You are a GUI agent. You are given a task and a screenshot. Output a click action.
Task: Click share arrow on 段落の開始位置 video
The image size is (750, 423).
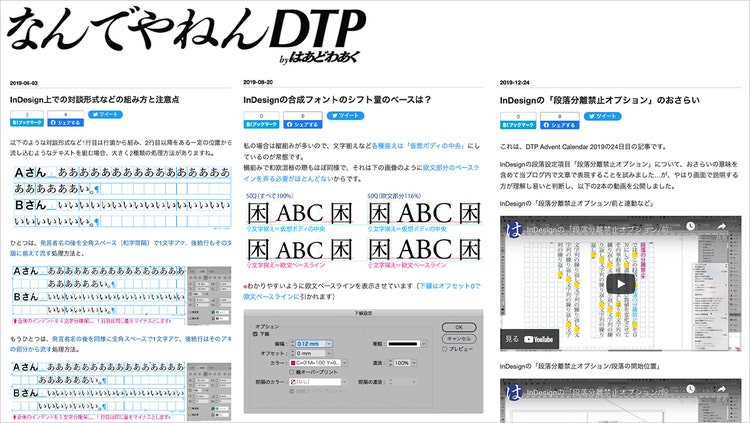(721, 390)
